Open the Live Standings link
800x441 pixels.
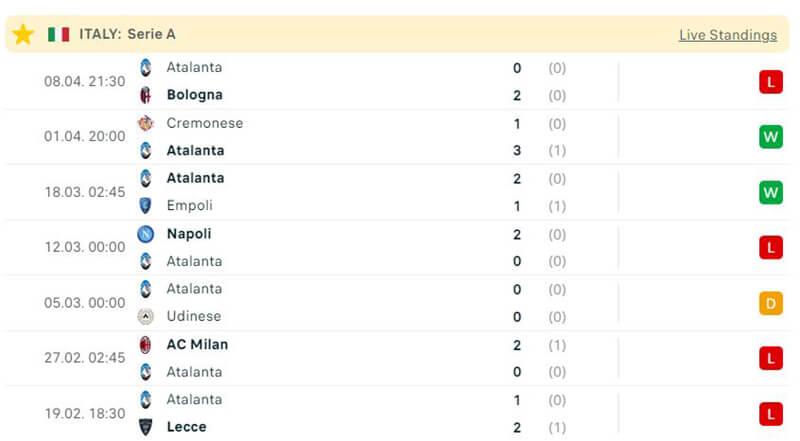pos(727,35)
